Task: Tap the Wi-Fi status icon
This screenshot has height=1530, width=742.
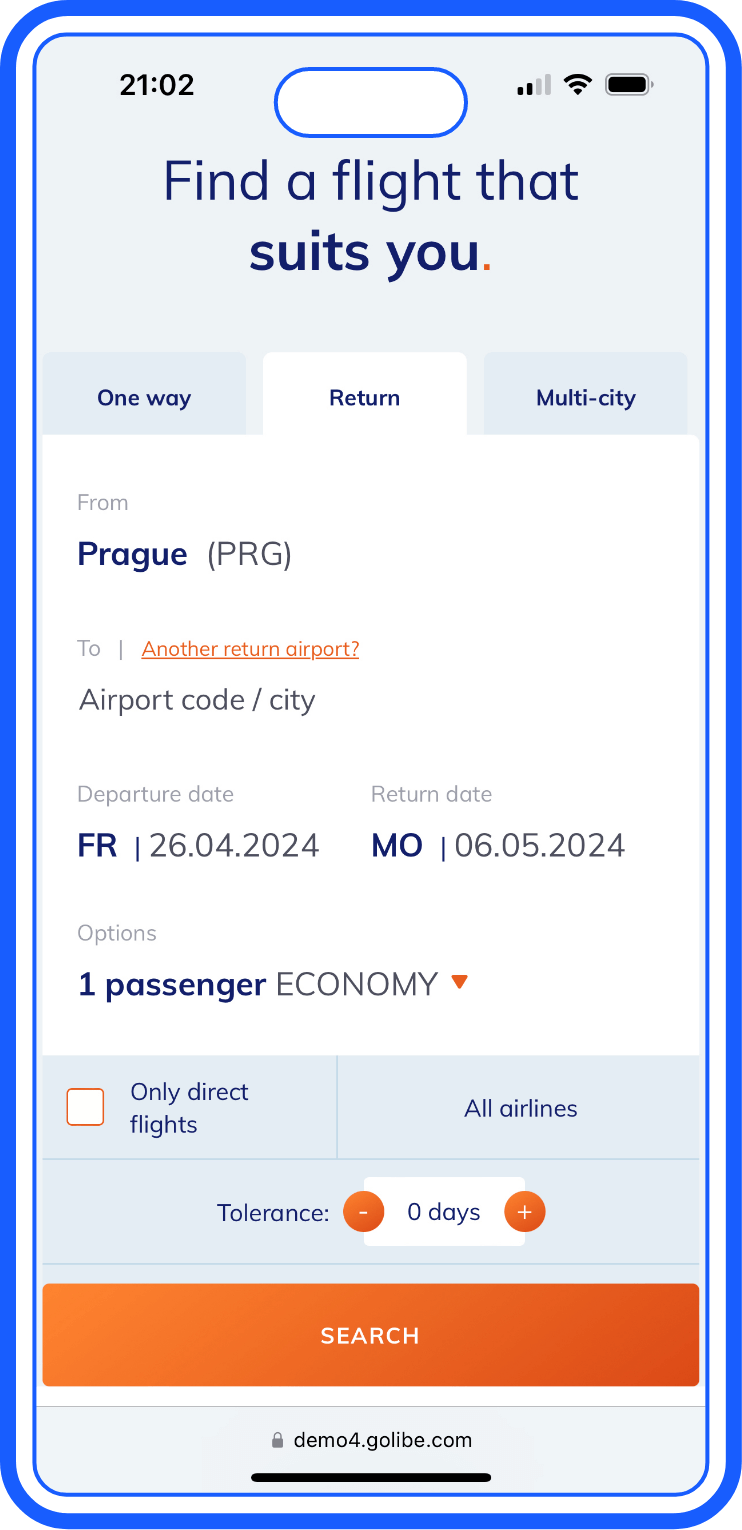Action: point(577,85)
